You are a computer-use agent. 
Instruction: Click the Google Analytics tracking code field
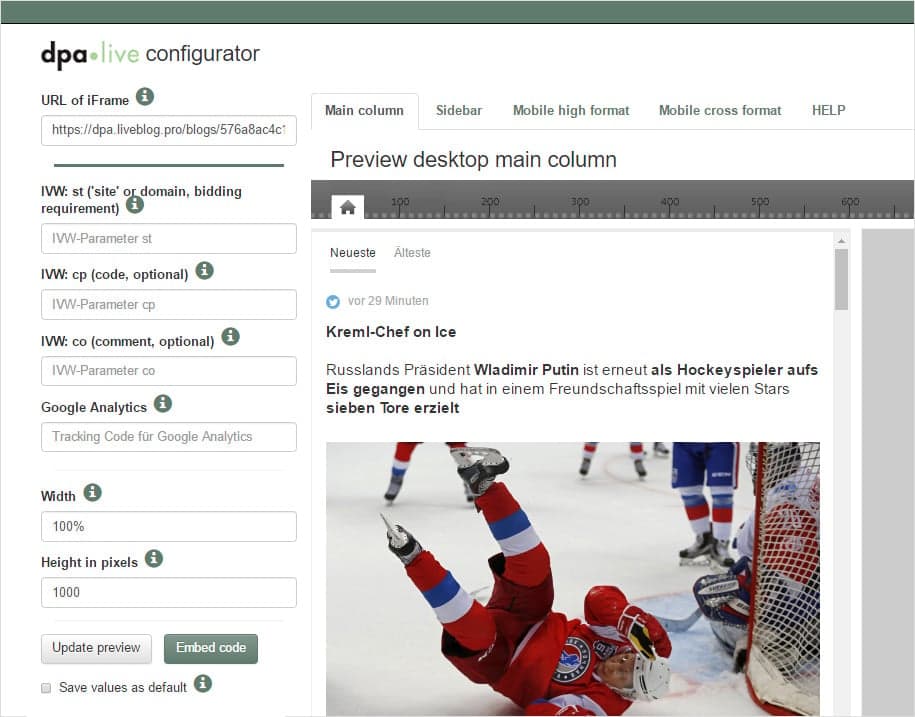tap(169, 437)
